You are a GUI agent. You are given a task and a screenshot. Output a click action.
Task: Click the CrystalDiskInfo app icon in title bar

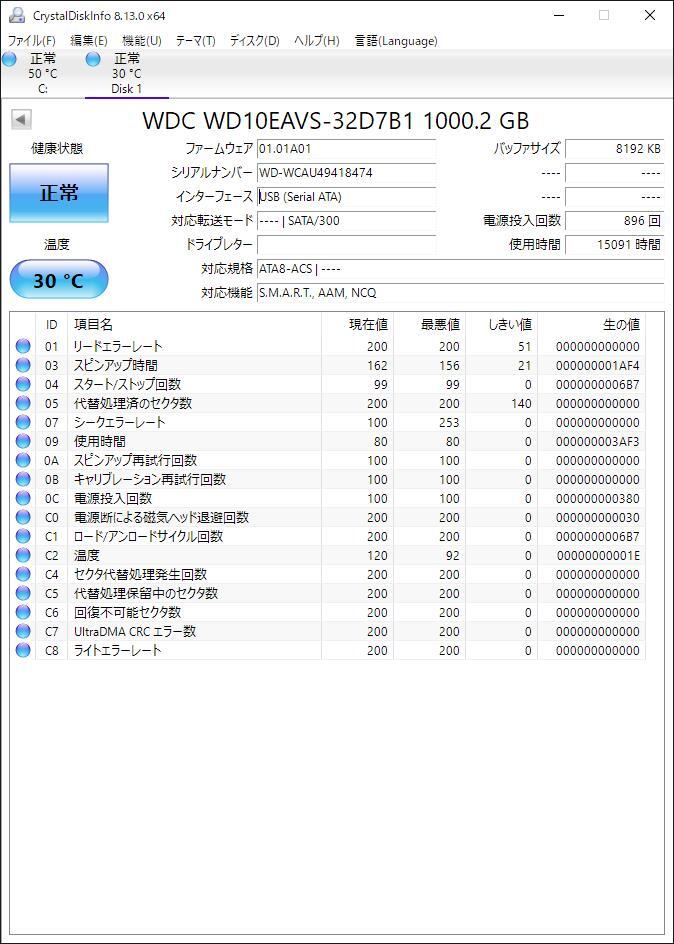(x=17, y=15)
